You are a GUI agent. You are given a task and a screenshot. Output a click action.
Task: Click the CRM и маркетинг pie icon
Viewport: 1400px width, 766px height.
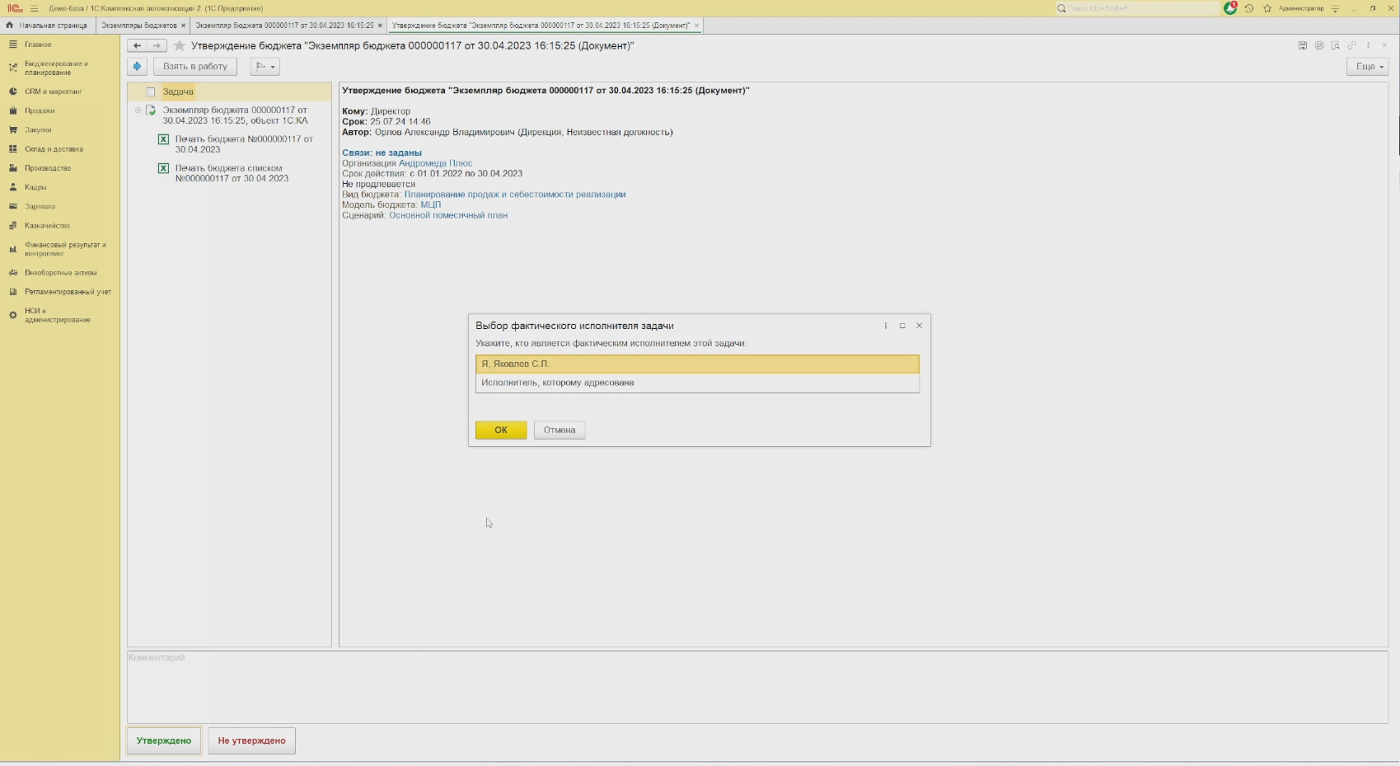[13, 91]
